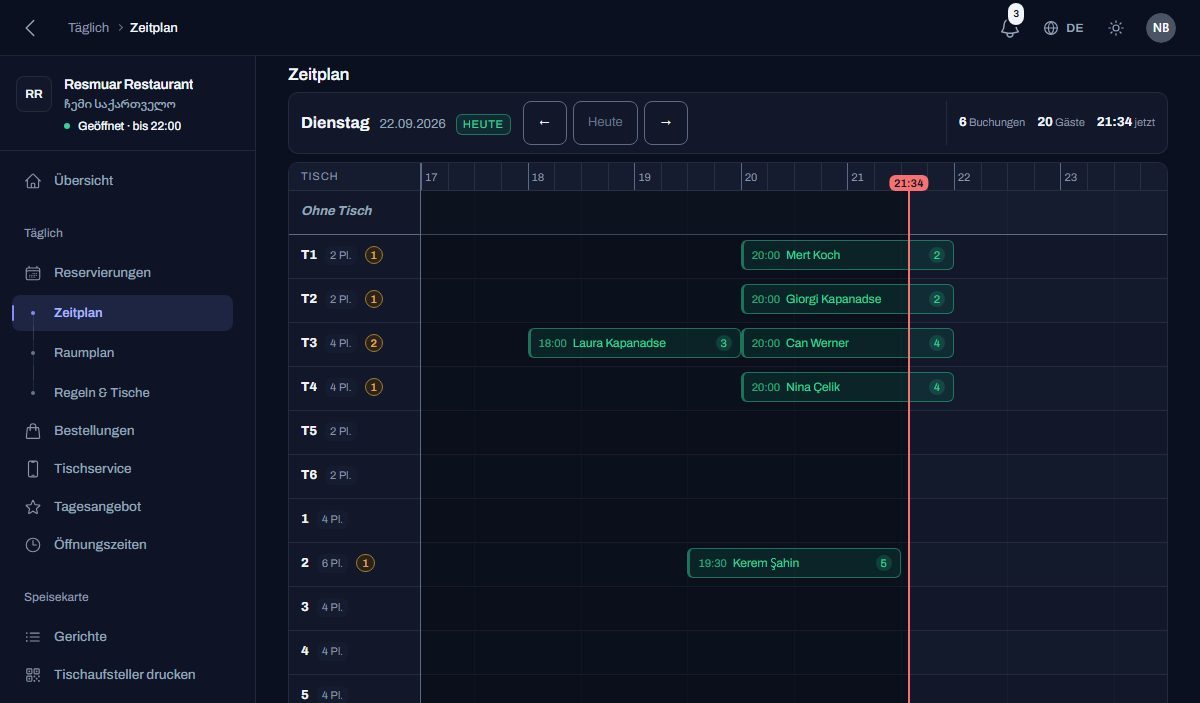Go to previous day arrow
This screenshot has width=1200, height=703.
545,123
